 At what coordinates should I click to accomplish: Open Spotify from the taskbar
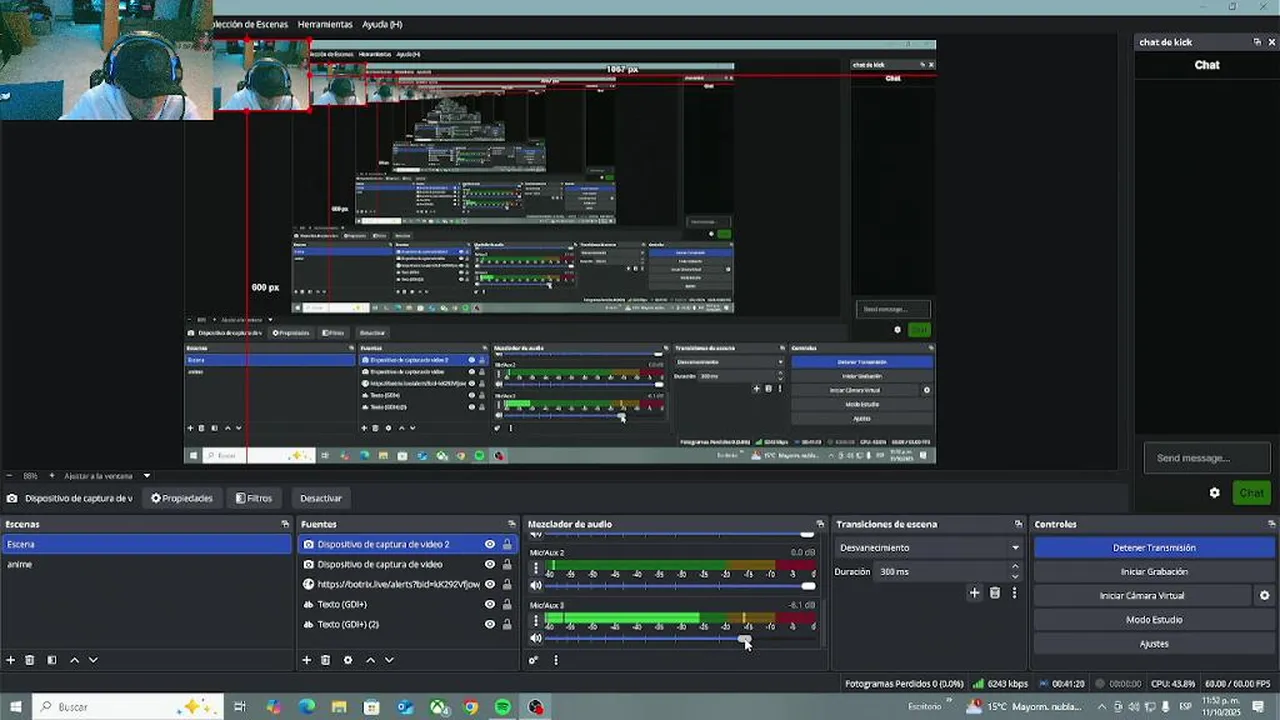[503, 707]
